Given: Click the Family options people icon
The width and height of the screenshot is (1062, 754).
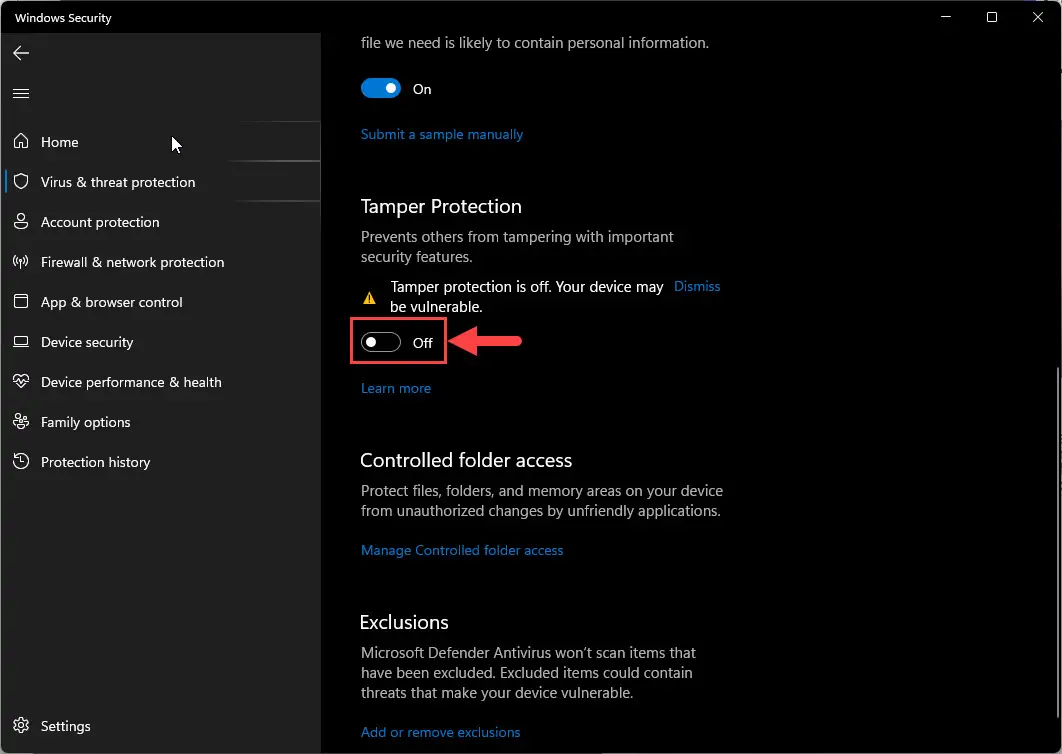Looking at the screenshot, I should (x=21, y=421).
